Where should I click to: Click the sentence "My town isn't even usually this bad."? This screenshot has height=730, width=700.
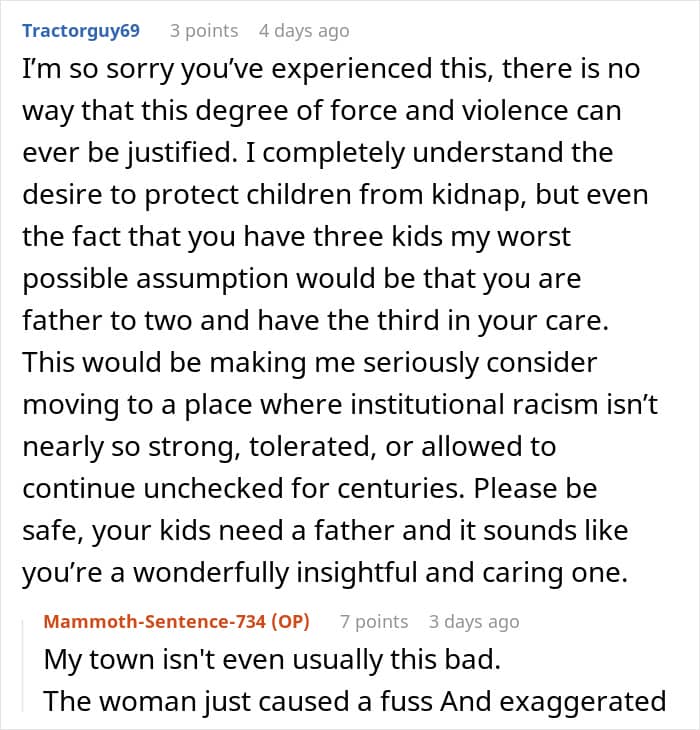tap(272, 660)
